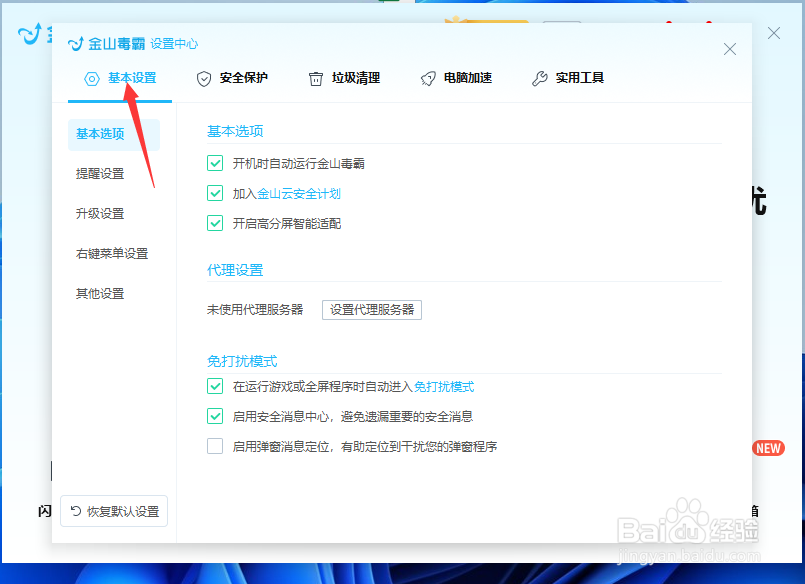Select 基本选项 in the sidebar
The image size is (805, 584).
pos(113,134)
